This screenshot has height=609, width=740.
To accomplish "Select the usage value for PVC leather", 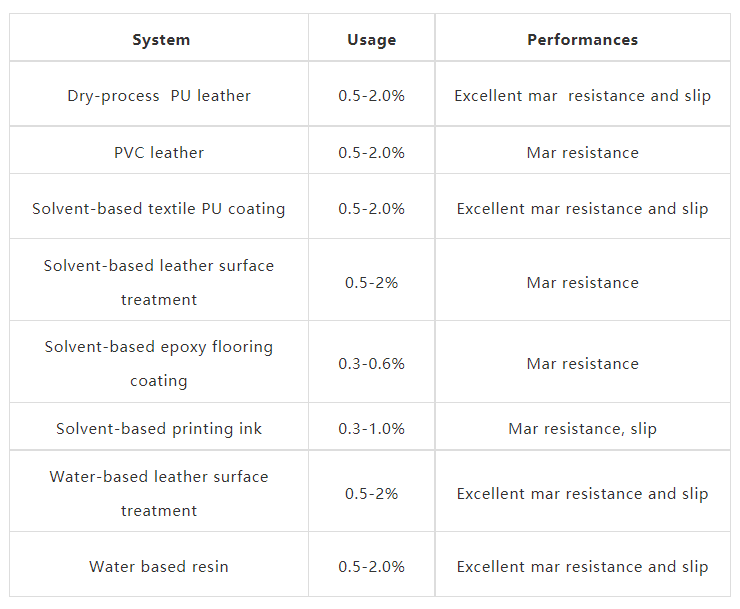I will [371, 153].
